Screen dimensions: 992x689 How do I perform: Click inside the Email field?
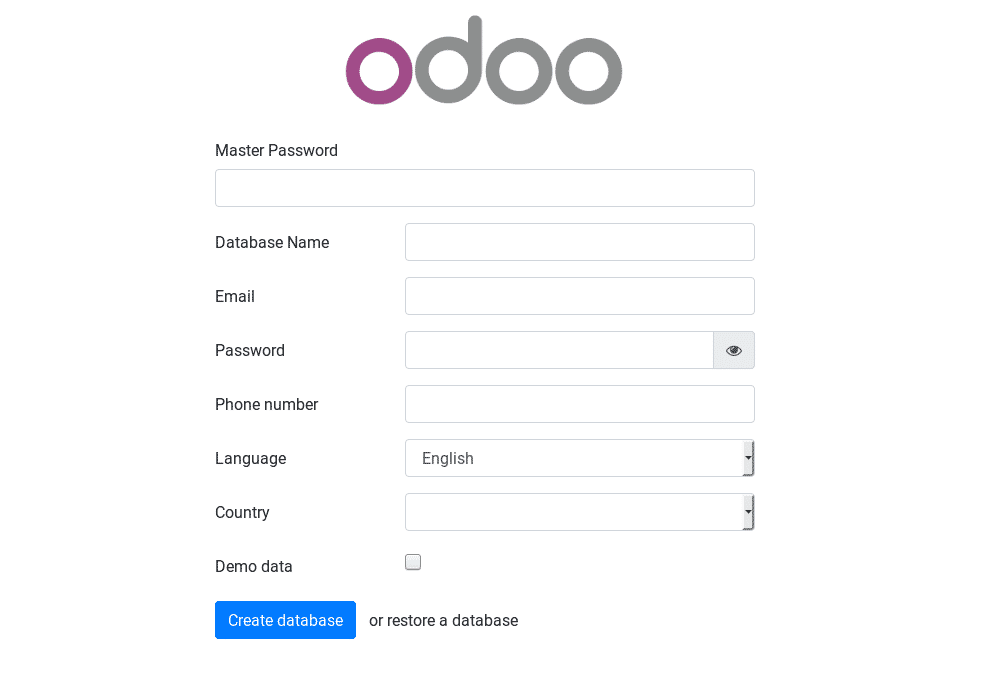pyautogui.click(x=579, y=296)
